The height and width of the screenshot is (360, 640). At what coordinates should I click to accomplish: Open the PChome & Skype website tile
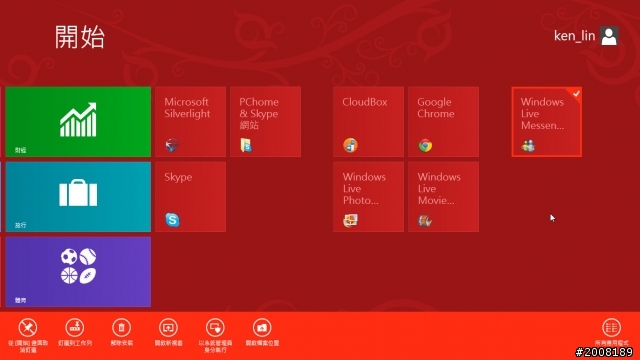(x=265, y=122)
